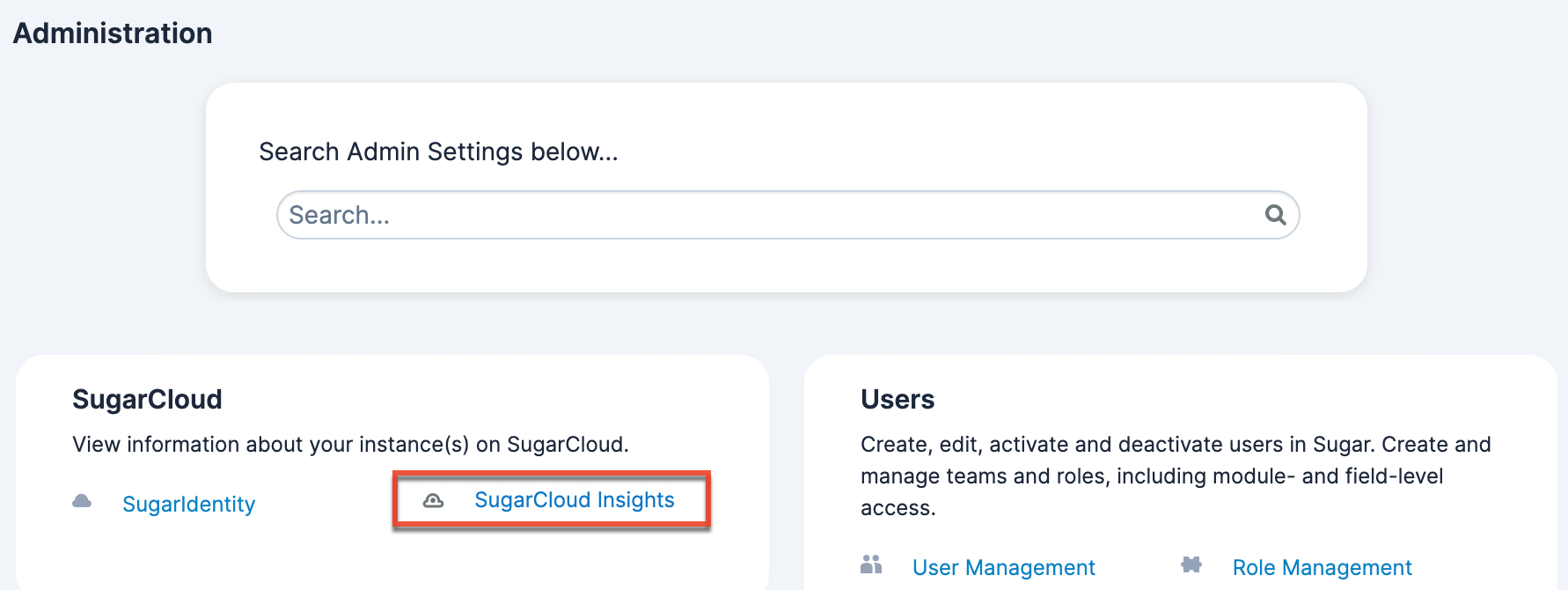
Task: Open the Role Management link
Action: point(1323,567)
